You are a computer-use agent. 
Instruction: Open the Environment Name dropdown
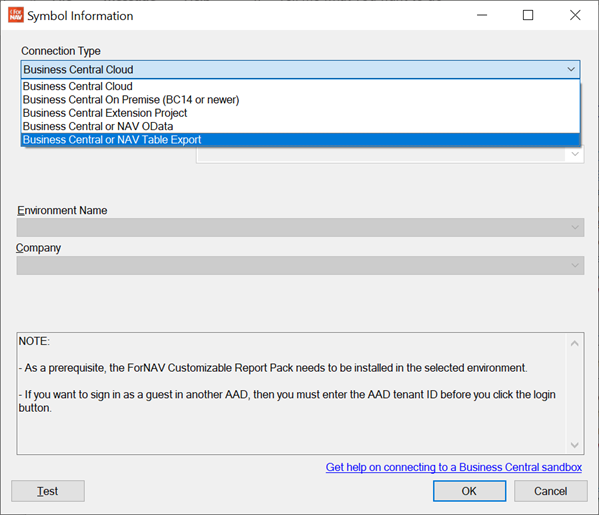click(300, 227)
